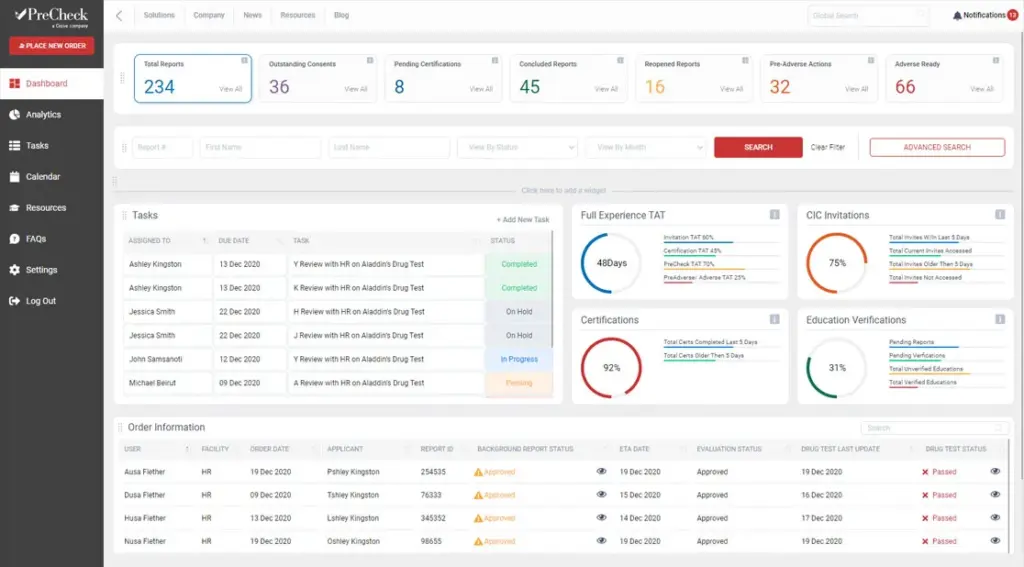View drug test details for Nusa Flether
1024x567 pixels.
(x=995, y=541)
